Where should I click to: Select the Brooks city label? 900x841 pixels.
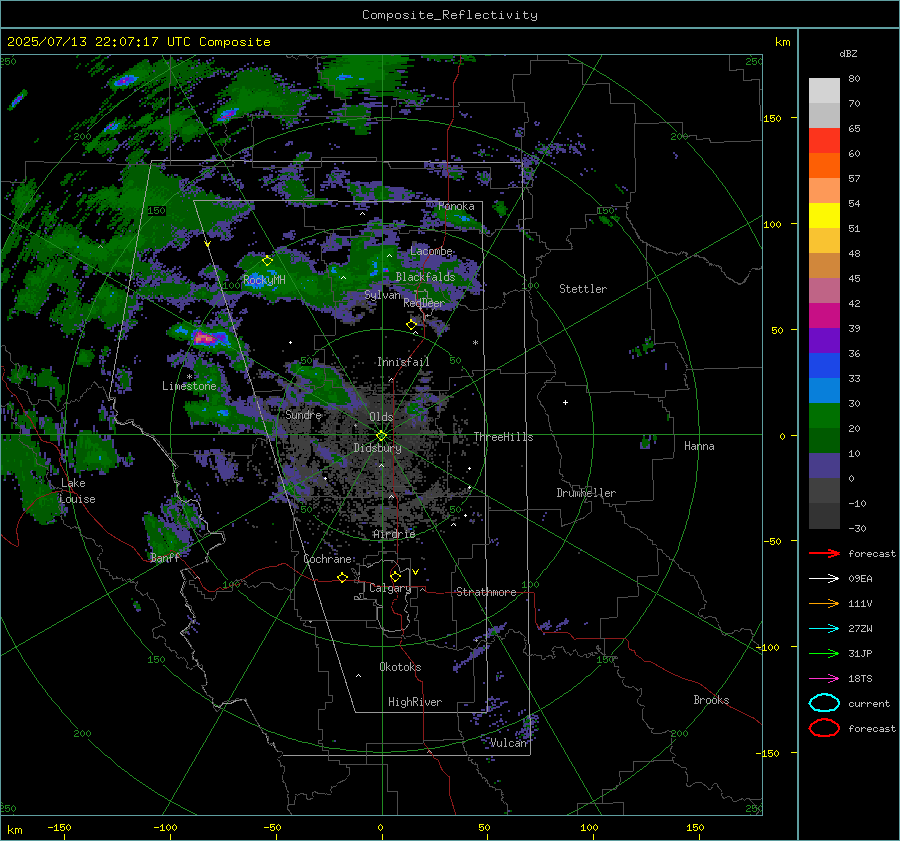pyautogui.click(x=711, y=700)
